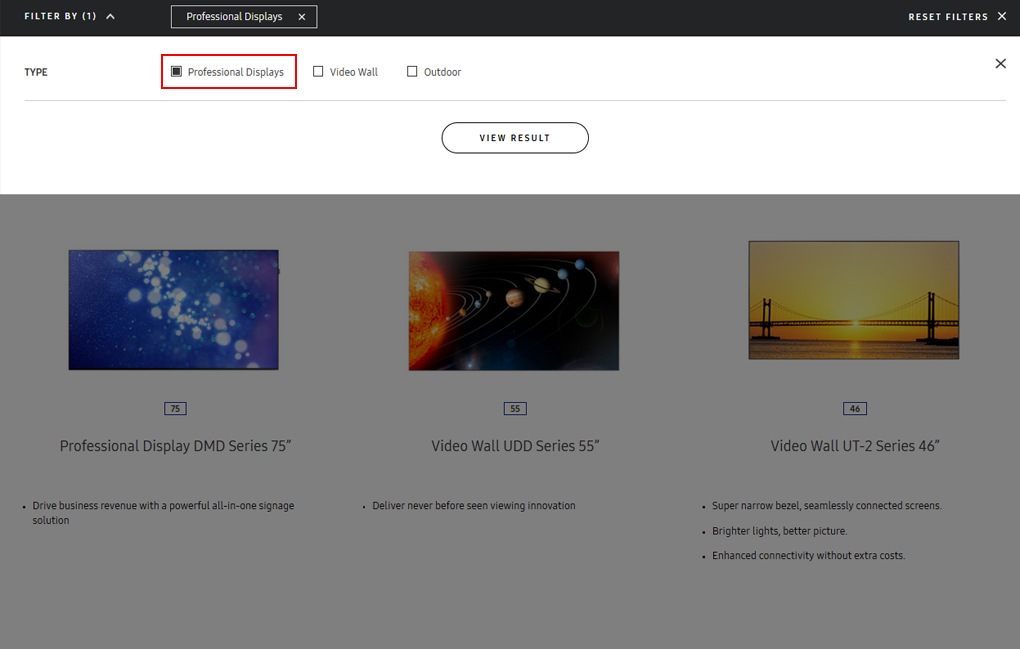Click 'Enhanced connectivity without extra costs.' bullet
This screenshot has width=1020, height=649.
tap(809, 556)
